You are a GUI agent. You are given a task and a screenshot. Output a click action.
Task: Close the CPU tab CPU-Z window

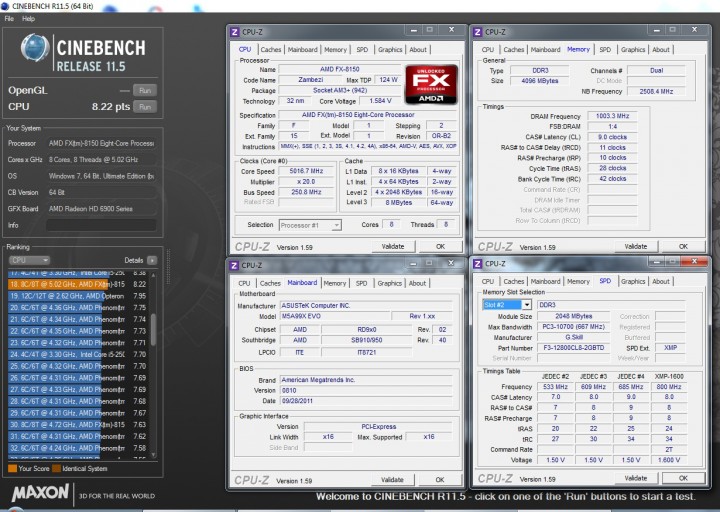pos(451,30)
